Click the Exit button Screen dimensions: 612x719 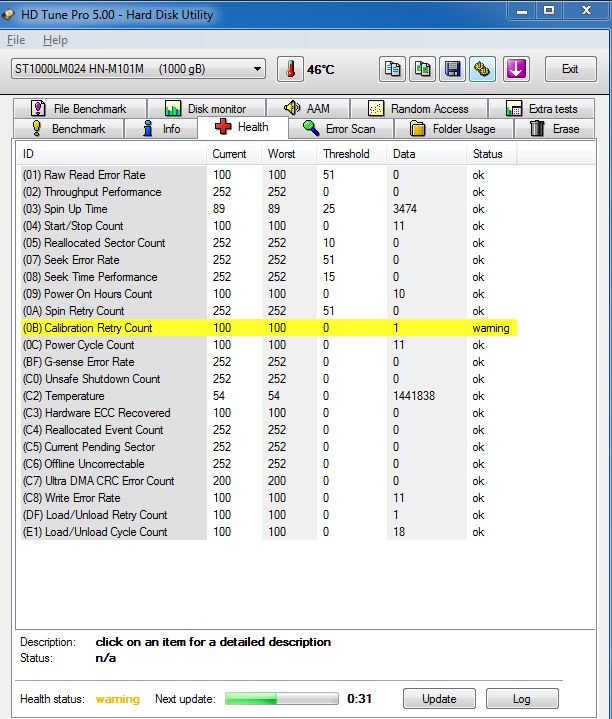click(x=571, y=69)
